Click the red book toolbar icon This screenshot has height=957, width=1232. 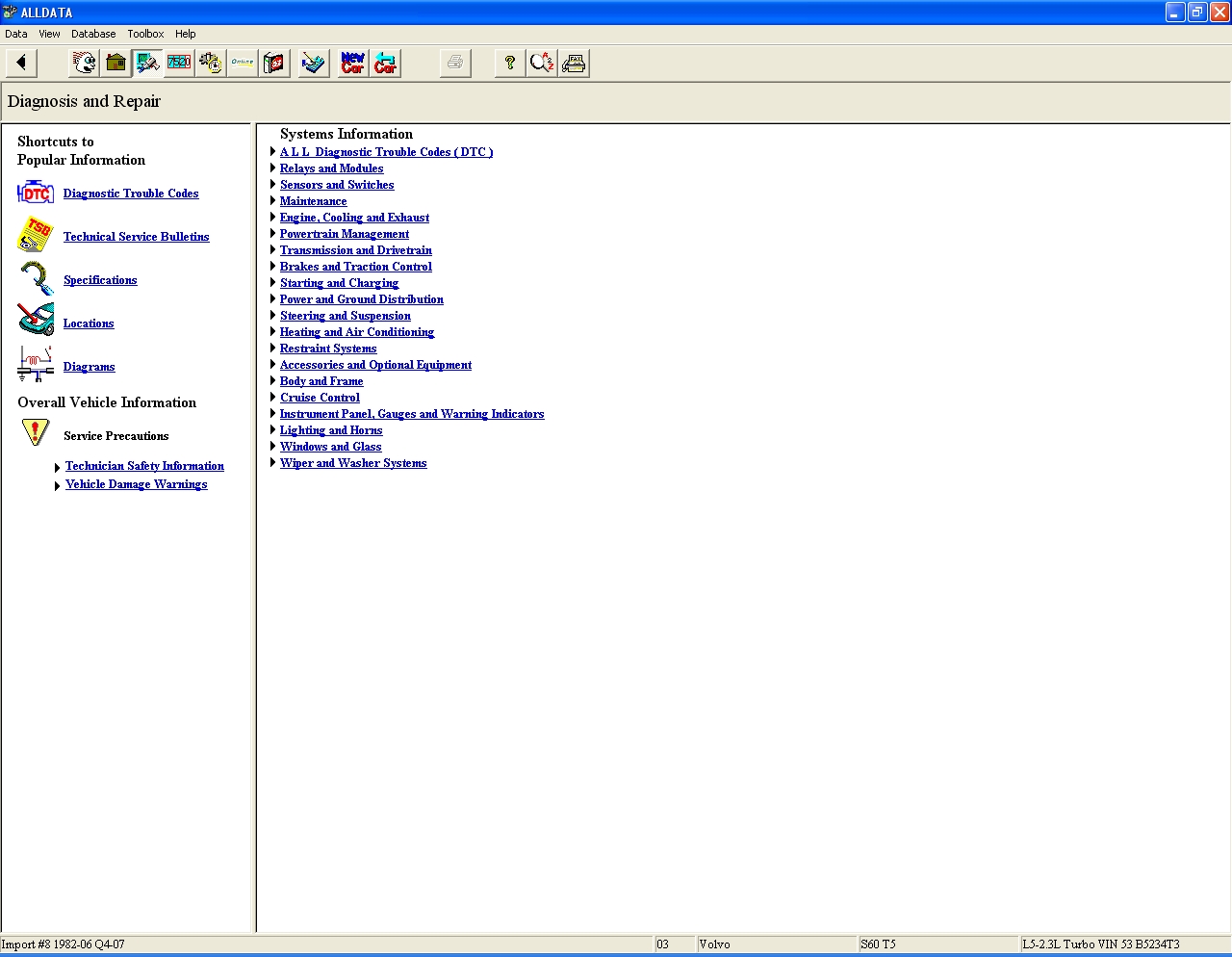275,64
